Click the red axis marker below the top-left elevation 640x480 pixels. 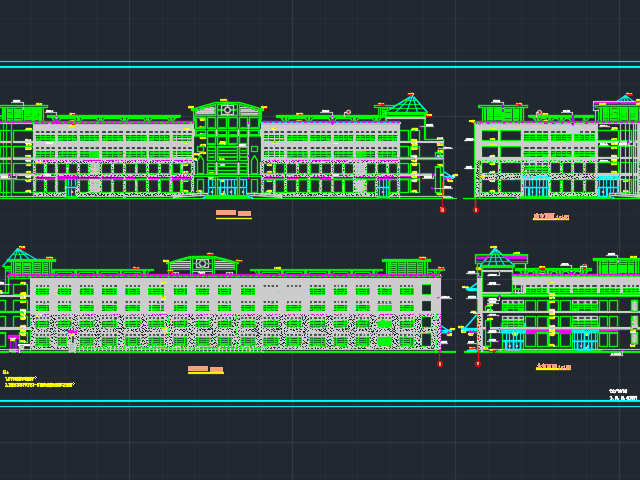click(x=442, y=210)
